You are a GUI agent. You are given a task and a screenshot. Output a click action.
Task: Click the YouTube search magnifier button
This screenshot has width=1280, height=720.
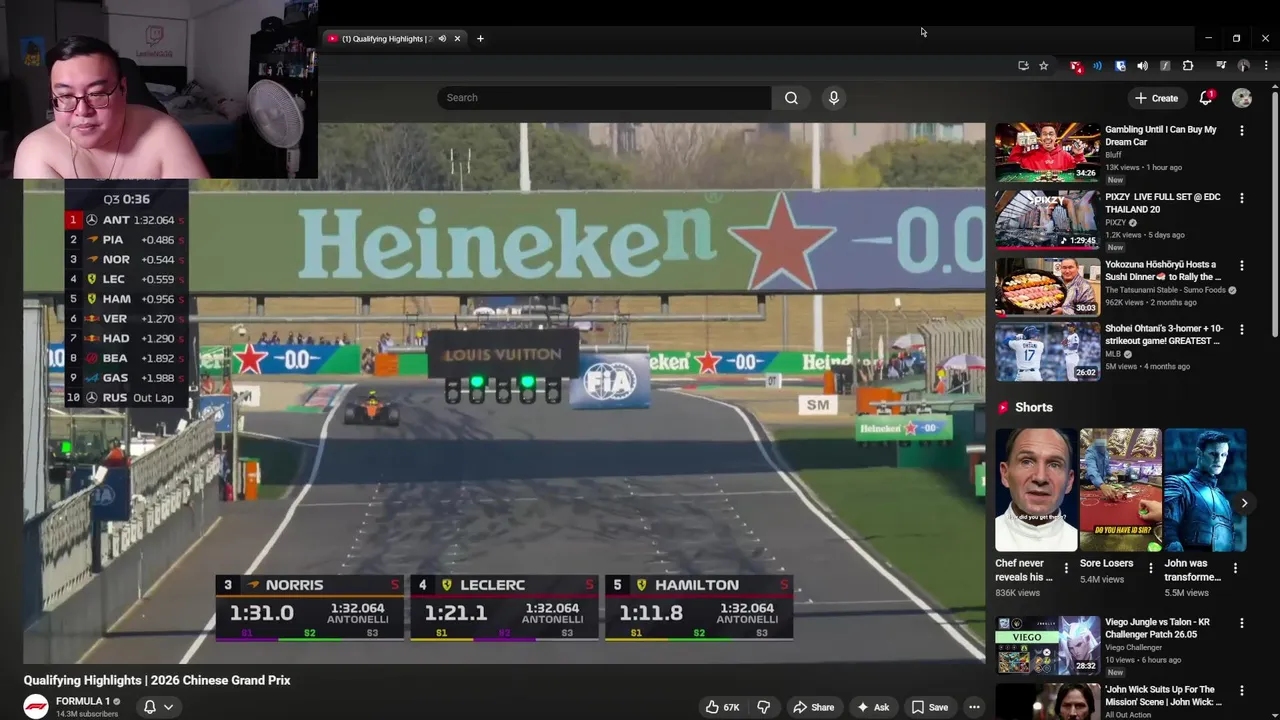click(791, 98)
